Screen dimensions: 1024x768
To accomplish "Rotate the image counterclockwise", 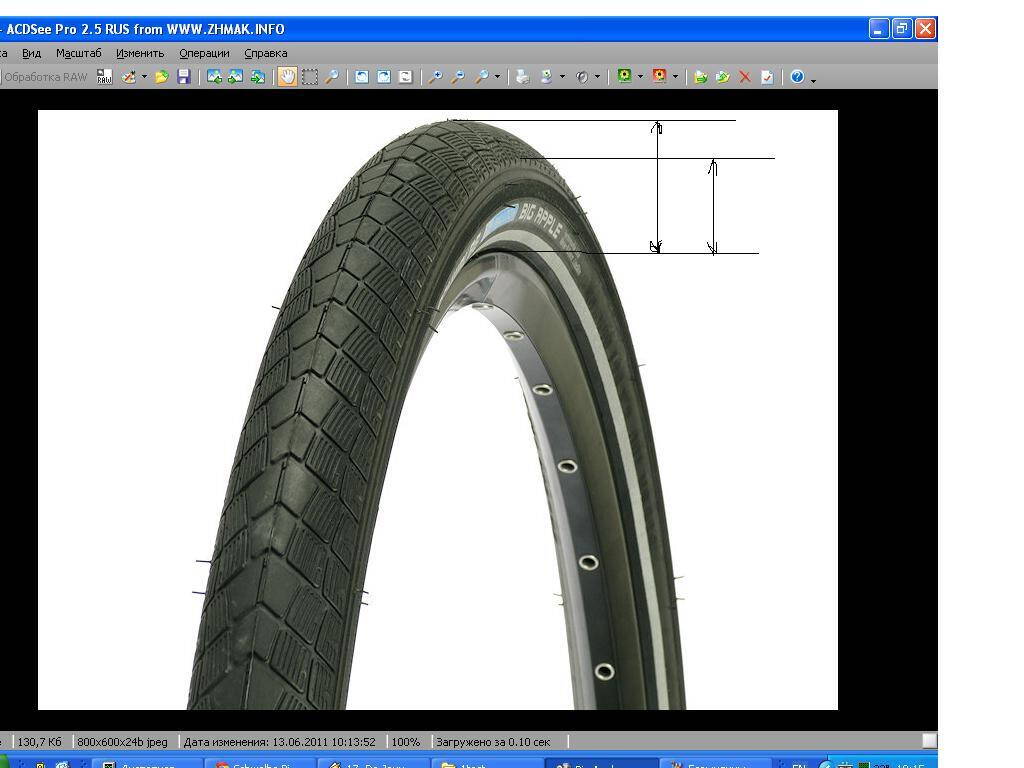I will [361, 77].
